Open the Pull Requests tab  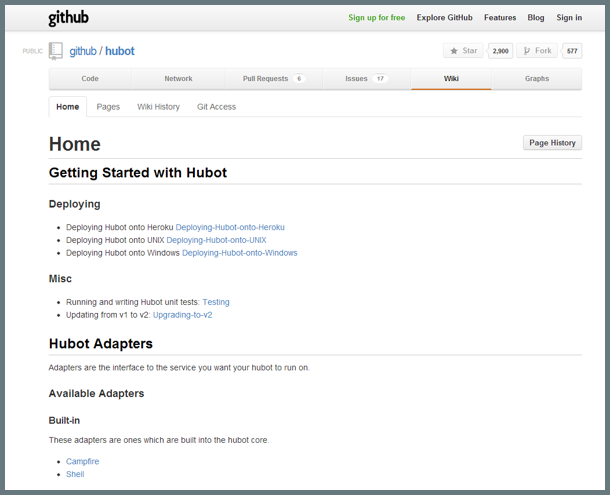pyautogui.click(x=274, y=79)
